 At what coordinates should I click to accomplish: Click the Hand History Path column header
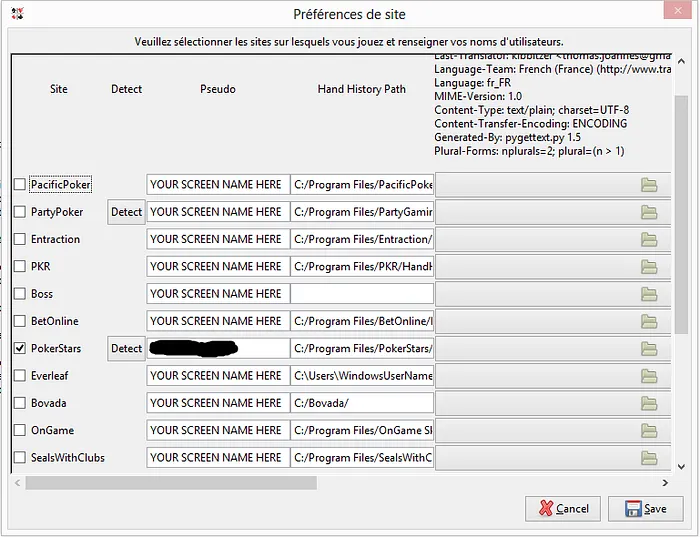(362, 89)
